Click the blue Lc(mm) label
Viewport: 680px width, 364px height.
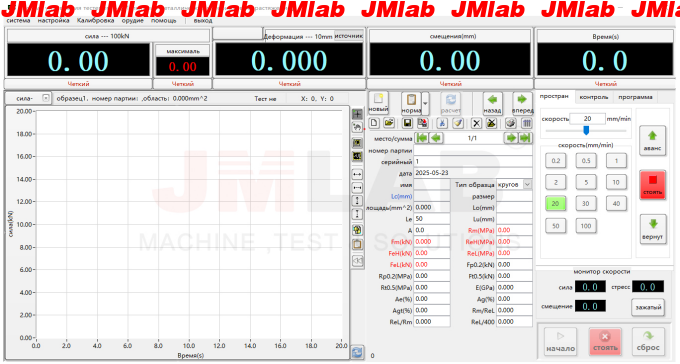tap(401, 196)
